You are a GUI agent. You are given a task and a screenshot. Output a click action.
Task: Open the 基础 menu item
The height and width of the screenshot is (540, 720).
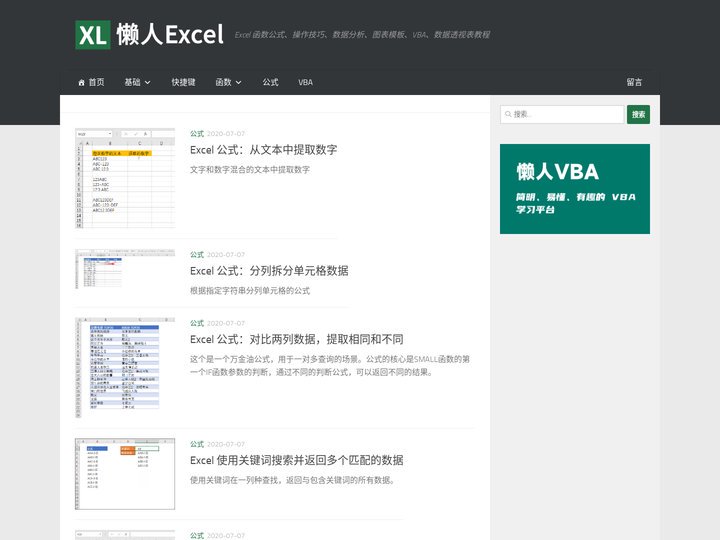pyautogui.click(x=132, y=82)
